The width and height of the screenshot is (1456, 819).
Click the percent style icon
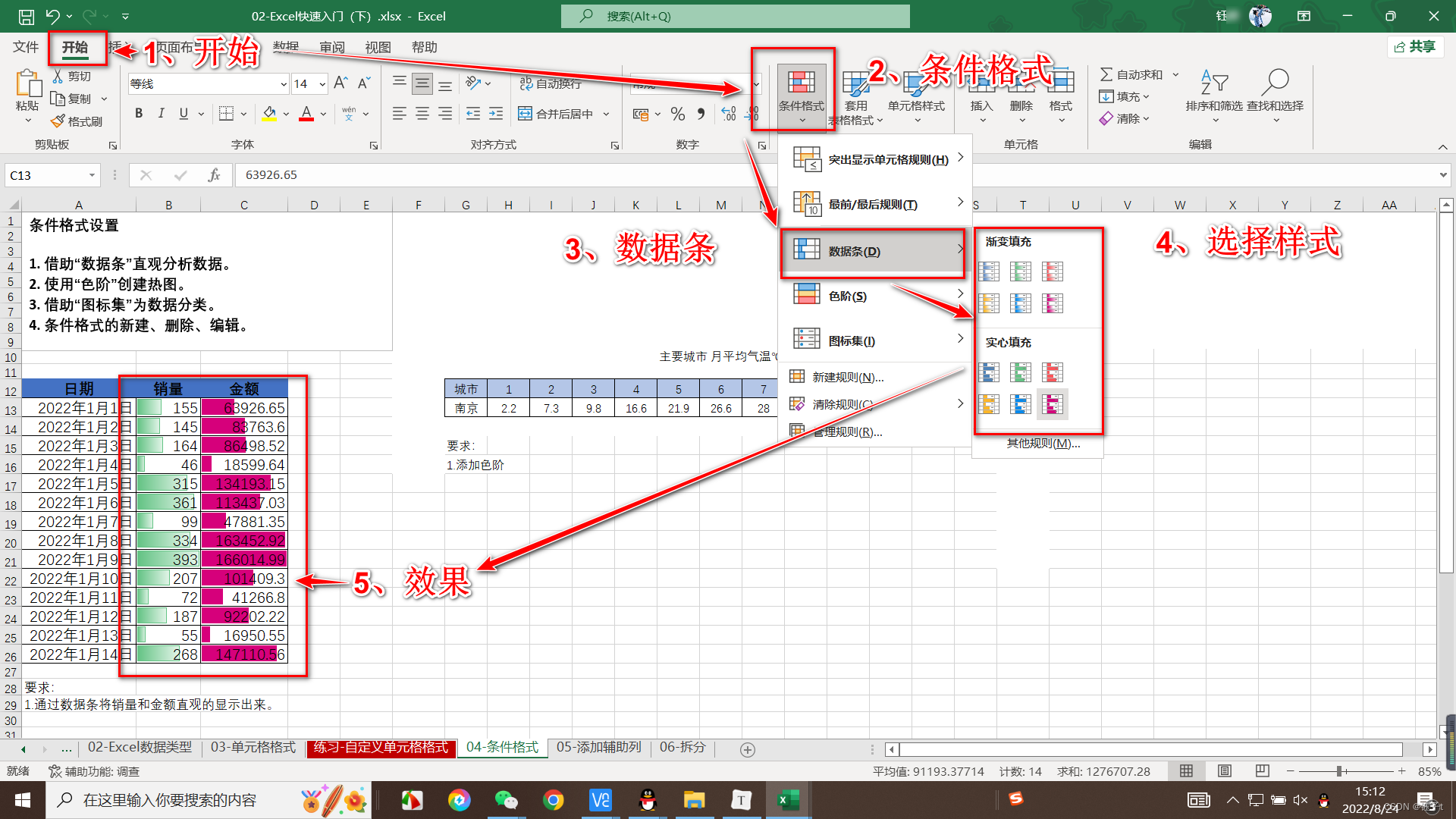[678, 114]
